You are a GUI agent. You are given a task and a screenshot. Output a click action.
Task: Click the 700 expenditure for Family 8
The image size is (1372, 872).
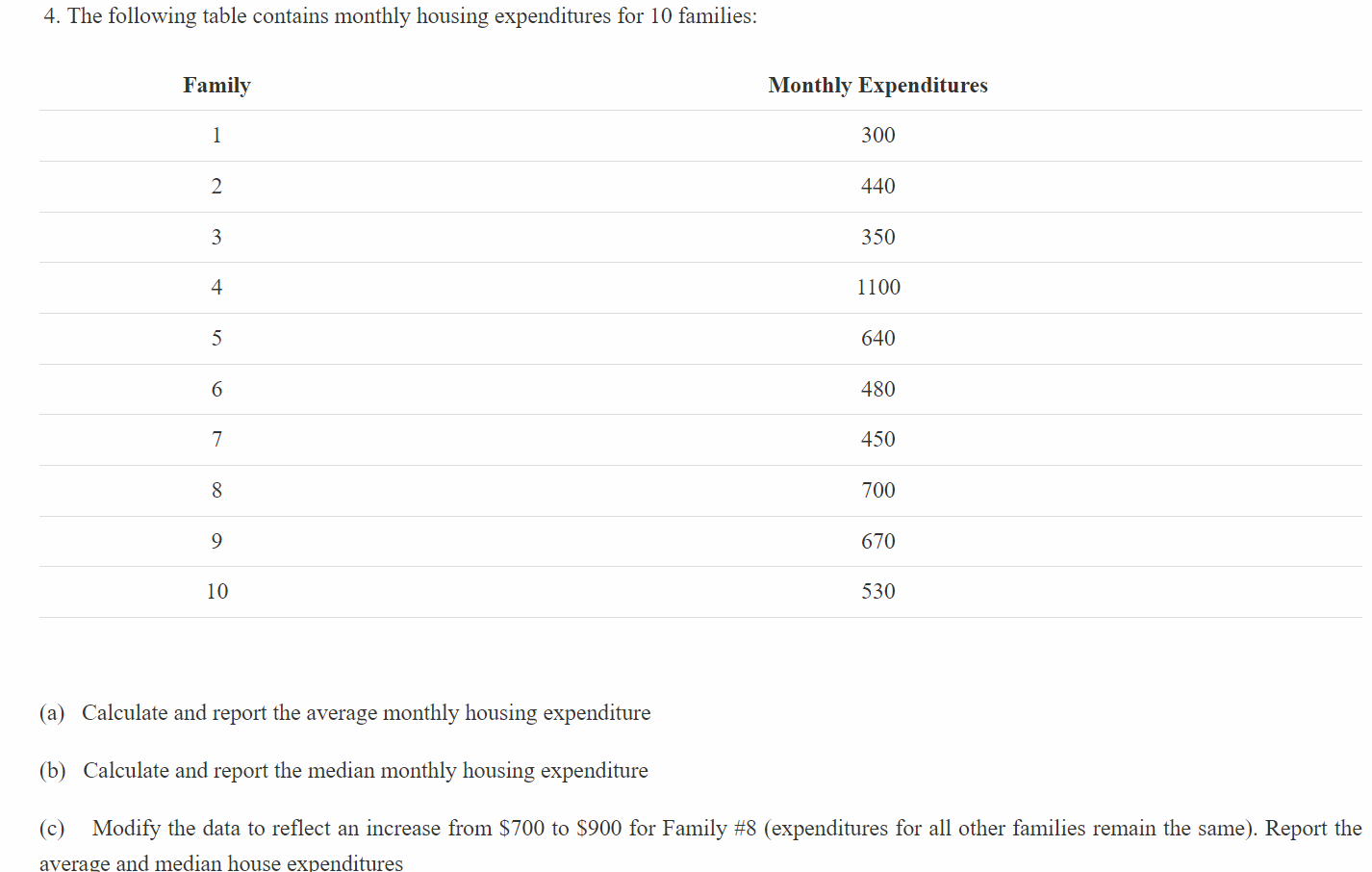click(x=877, y=491)
